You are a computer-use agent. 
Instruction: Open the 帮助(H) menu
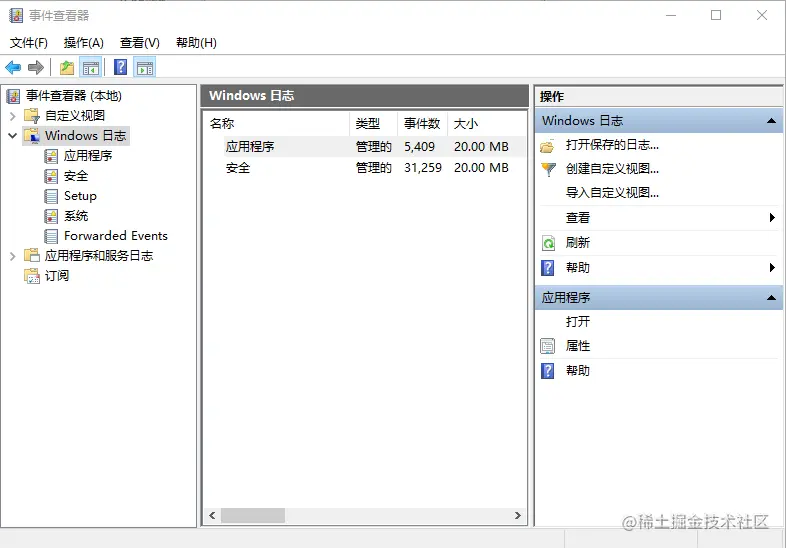[x=196, y=43]
